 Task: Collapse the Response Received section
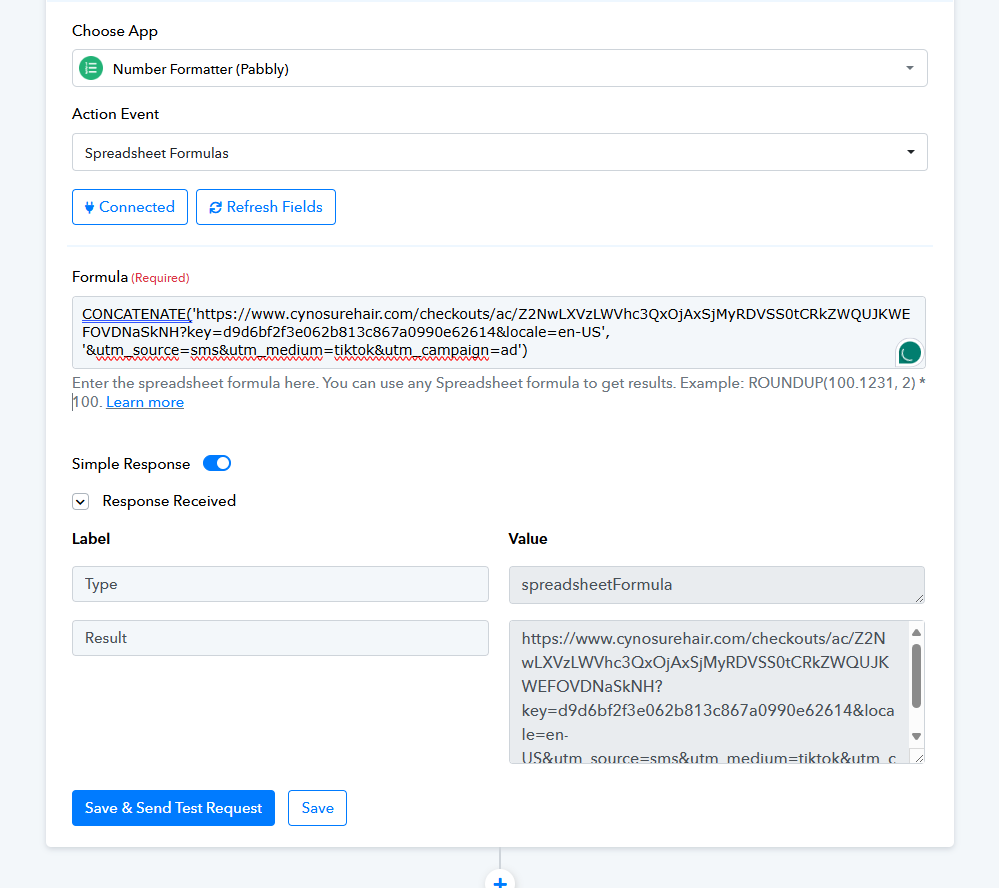[x=80, y=502]
